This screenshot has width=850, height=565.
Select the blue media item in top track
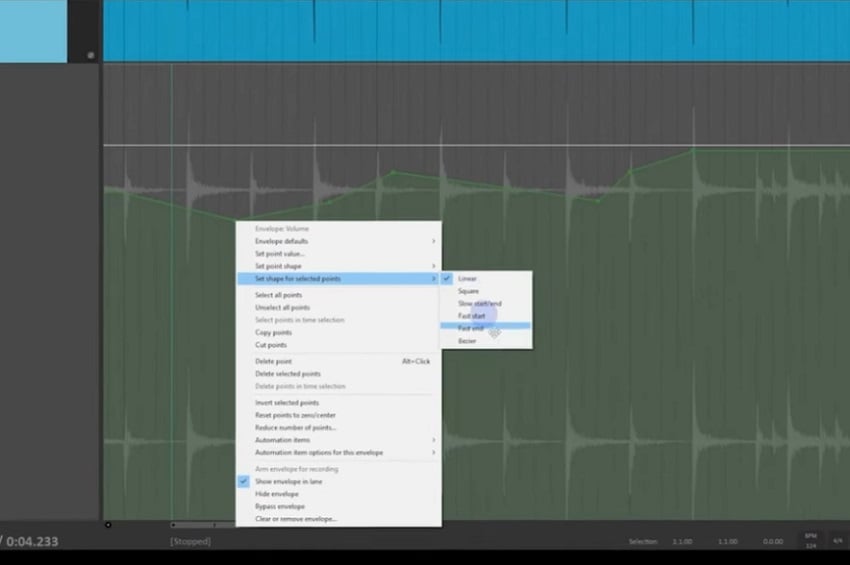476,30
